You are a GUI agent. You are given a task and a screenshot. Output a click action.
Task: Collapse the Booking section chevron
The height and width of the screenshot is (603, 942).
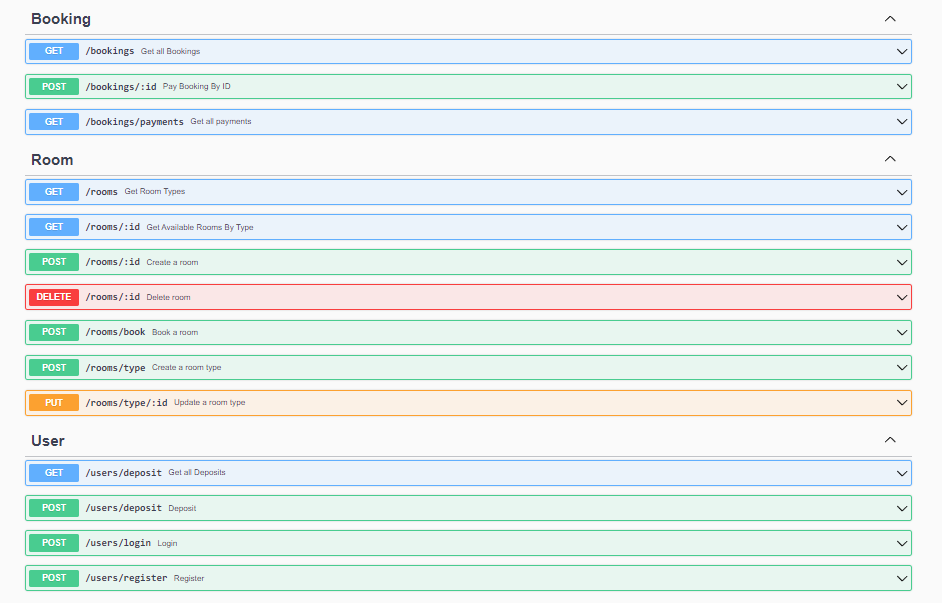890,19
